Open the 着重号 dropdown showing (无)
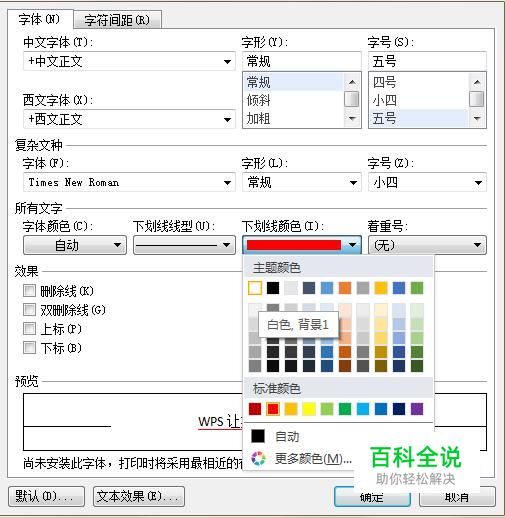The width and height of the screenshot is (505, 518). (427, 245)
